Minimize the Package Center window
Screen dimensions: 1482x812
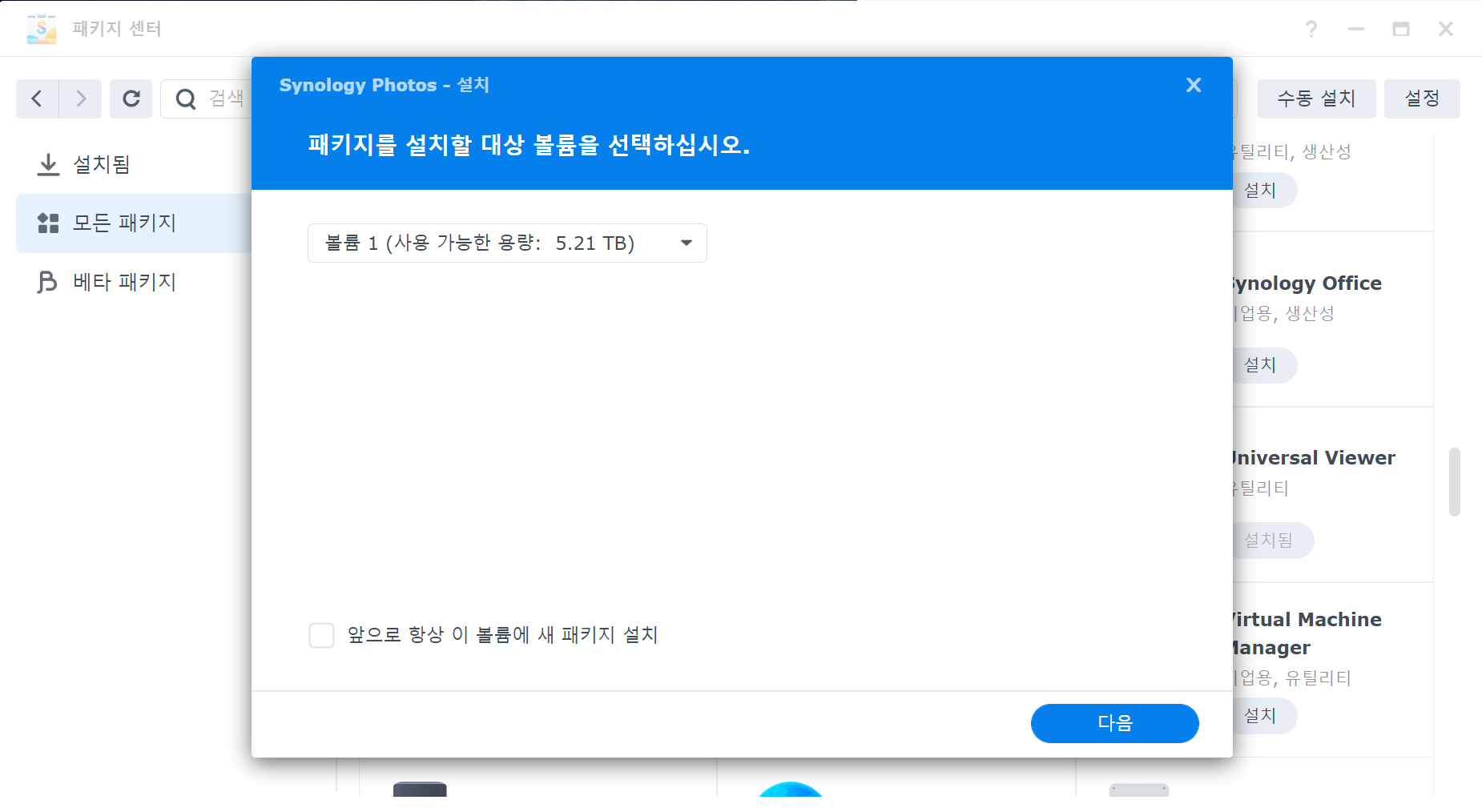click(x=1356, y=29)
